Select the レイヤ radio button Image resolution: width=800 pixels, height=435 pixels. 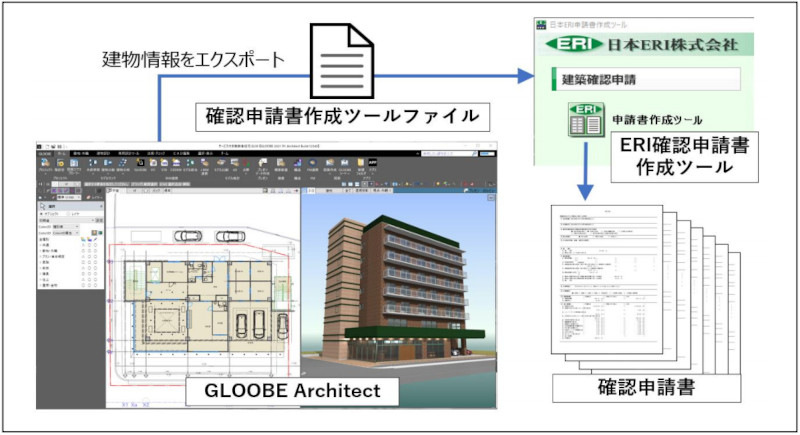68,214
